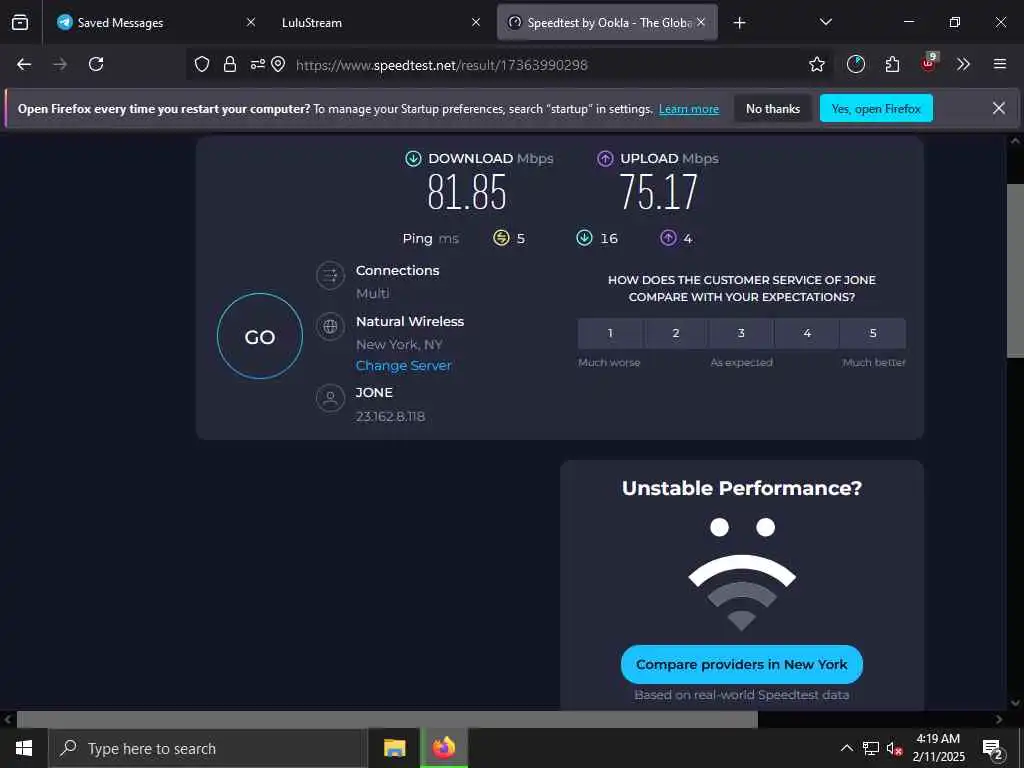Dismiss the Firefox startup notification bar

(999, 108)
